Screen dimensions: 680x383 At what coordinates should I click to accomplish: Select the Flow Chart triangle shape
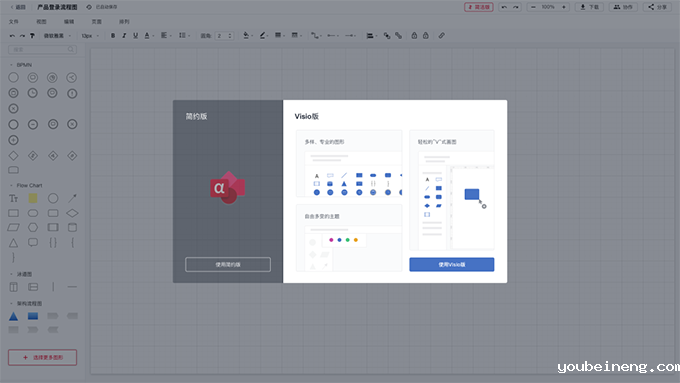click(x=13, y=242)
